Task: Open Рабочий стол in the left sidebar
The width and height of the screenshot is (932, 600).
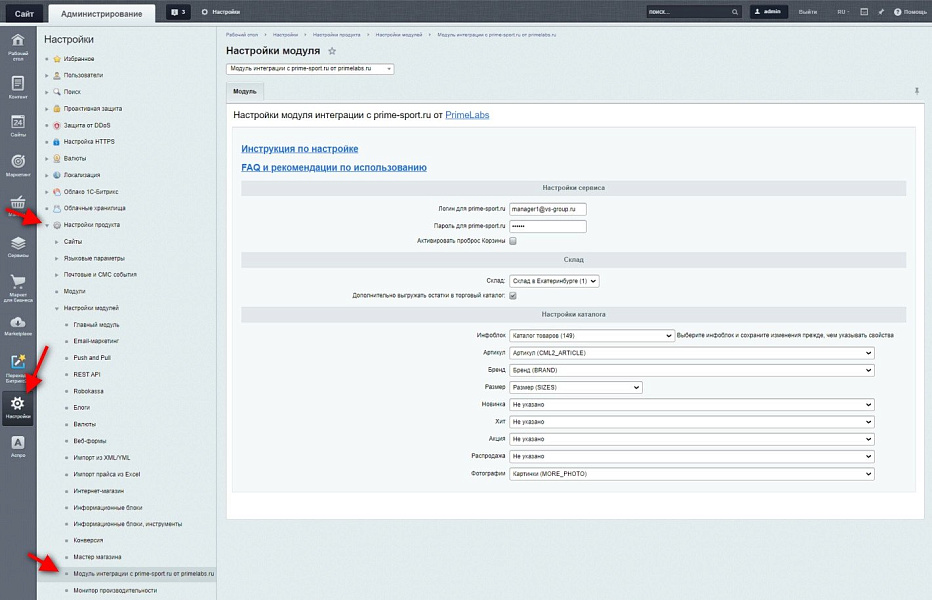Action: [18, 45]
